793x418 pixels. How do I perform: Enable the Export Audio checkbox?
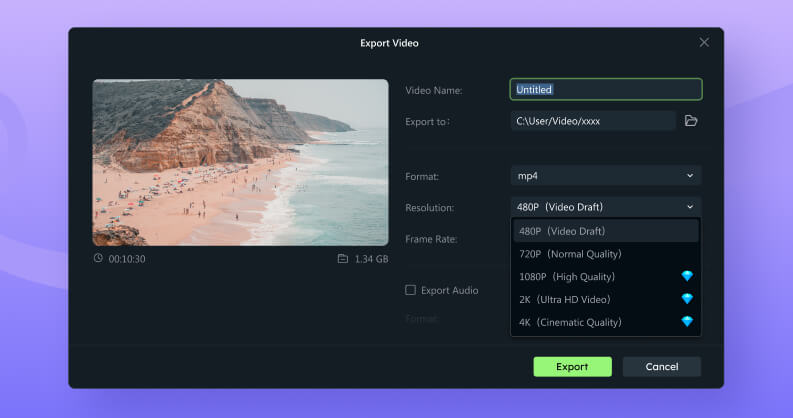410,290
